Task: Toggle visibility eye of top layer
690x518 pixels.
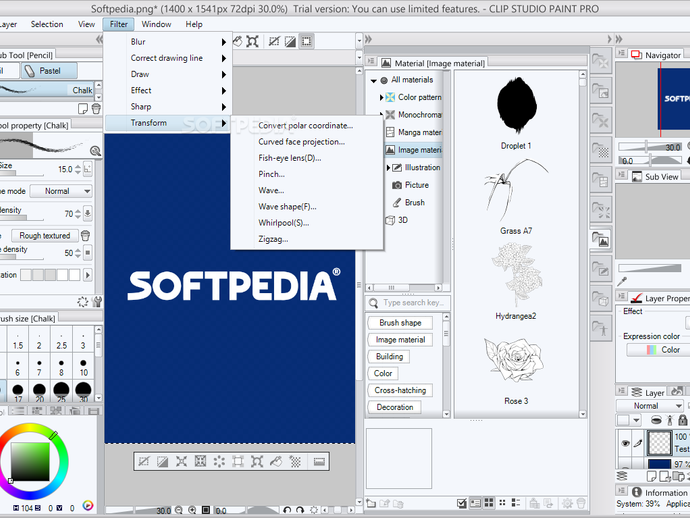Action: (x=625, y=443)
